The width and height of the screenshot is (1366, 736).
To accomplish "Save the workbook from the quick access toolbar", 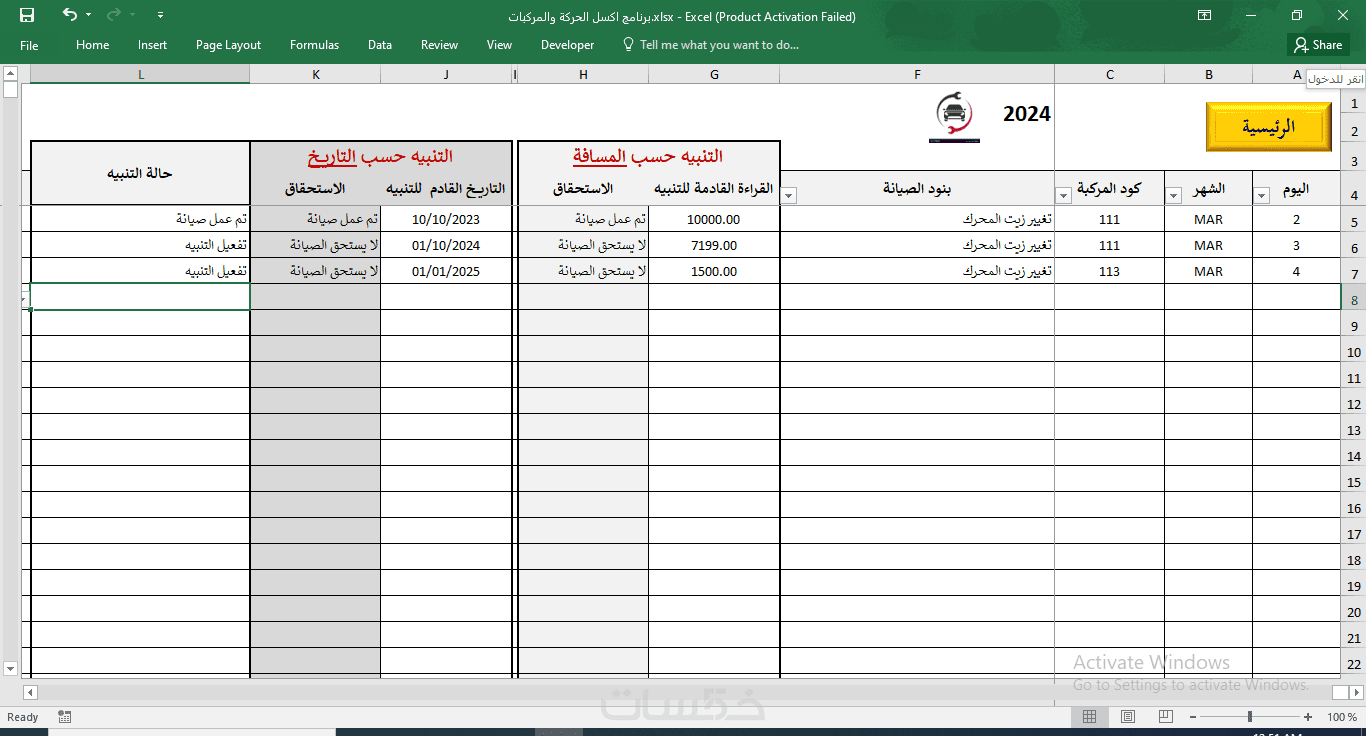I will pyautogui.click(x=27, y=15).
